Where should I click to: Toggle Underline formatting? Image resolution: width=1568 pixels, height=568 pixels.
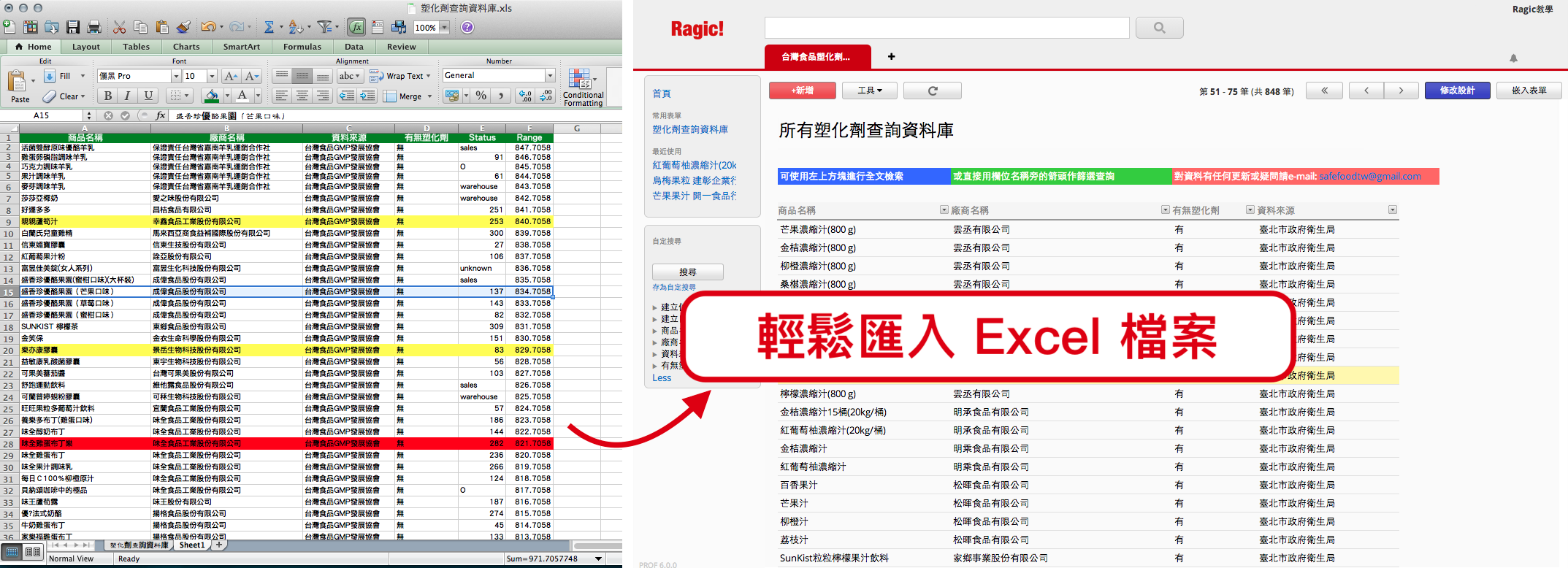coord(148,96)
